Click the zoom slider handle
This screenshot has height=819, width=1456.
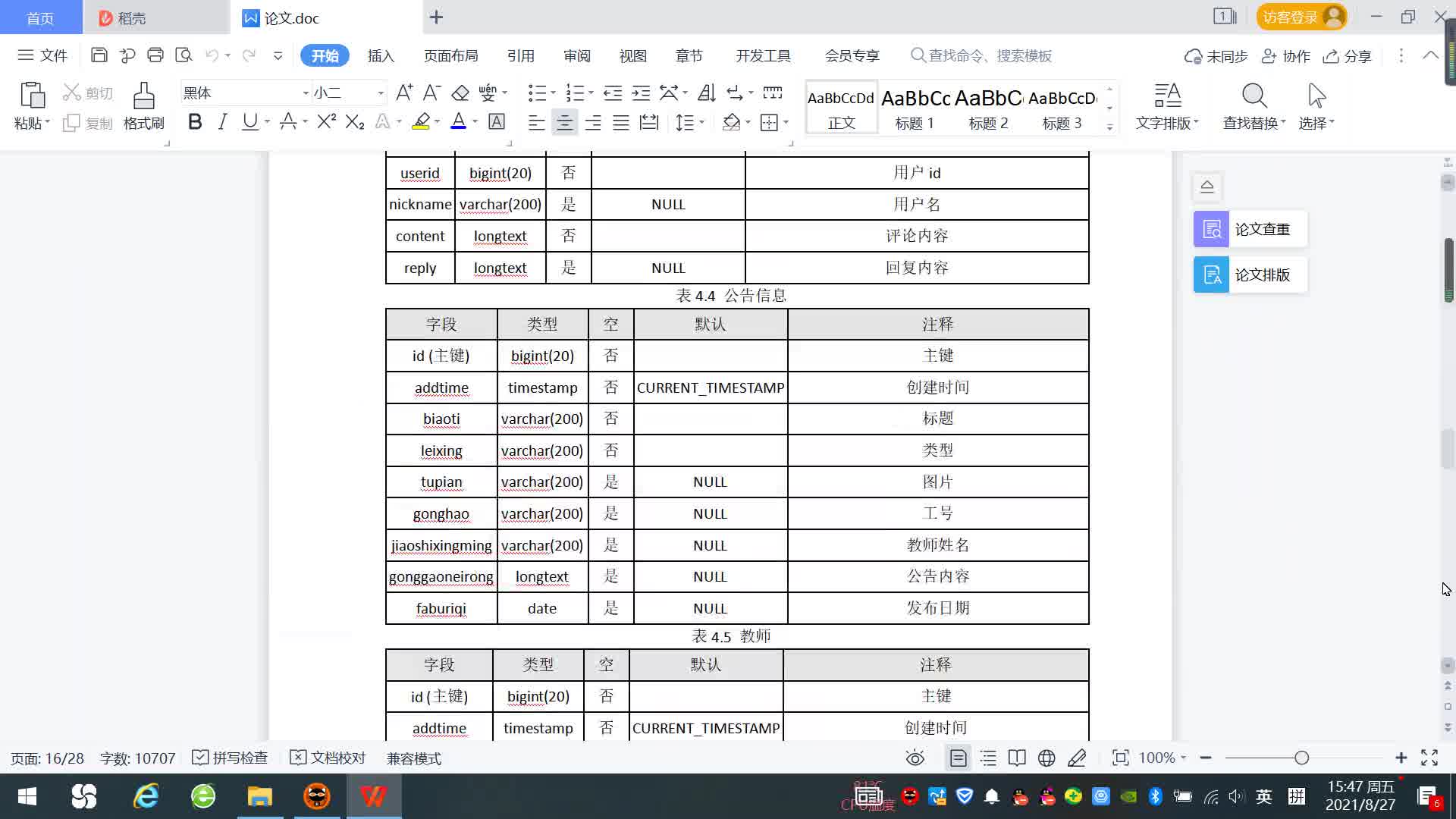(1301, 758)
